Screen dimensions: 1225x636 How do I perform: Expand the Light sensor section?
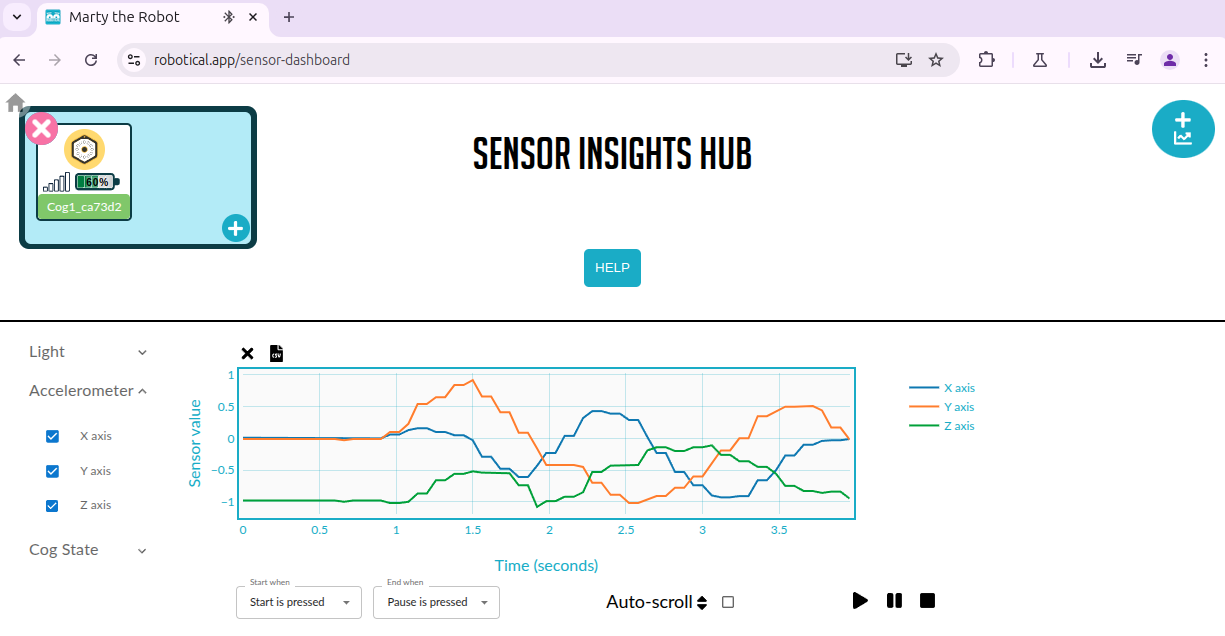[142, 352]
